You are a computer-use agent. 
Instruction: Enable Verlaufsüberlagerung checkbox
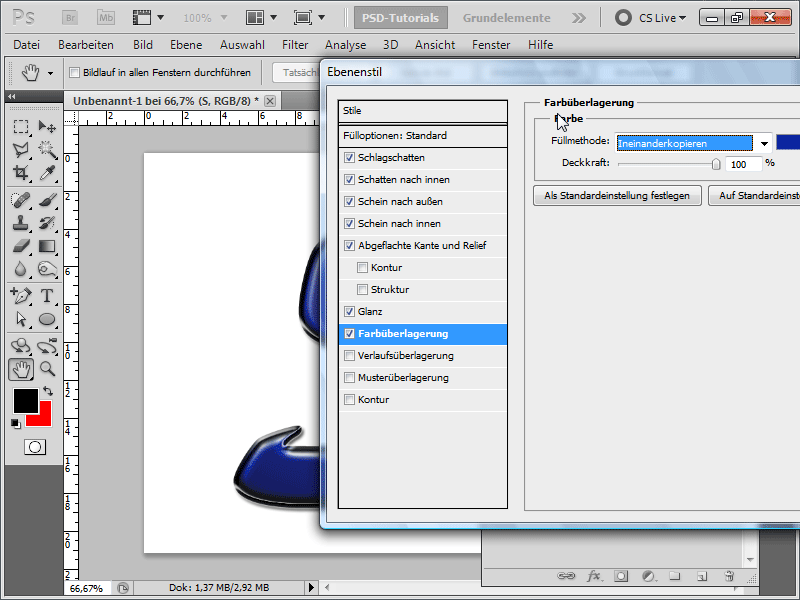click(x=349, y=356)
